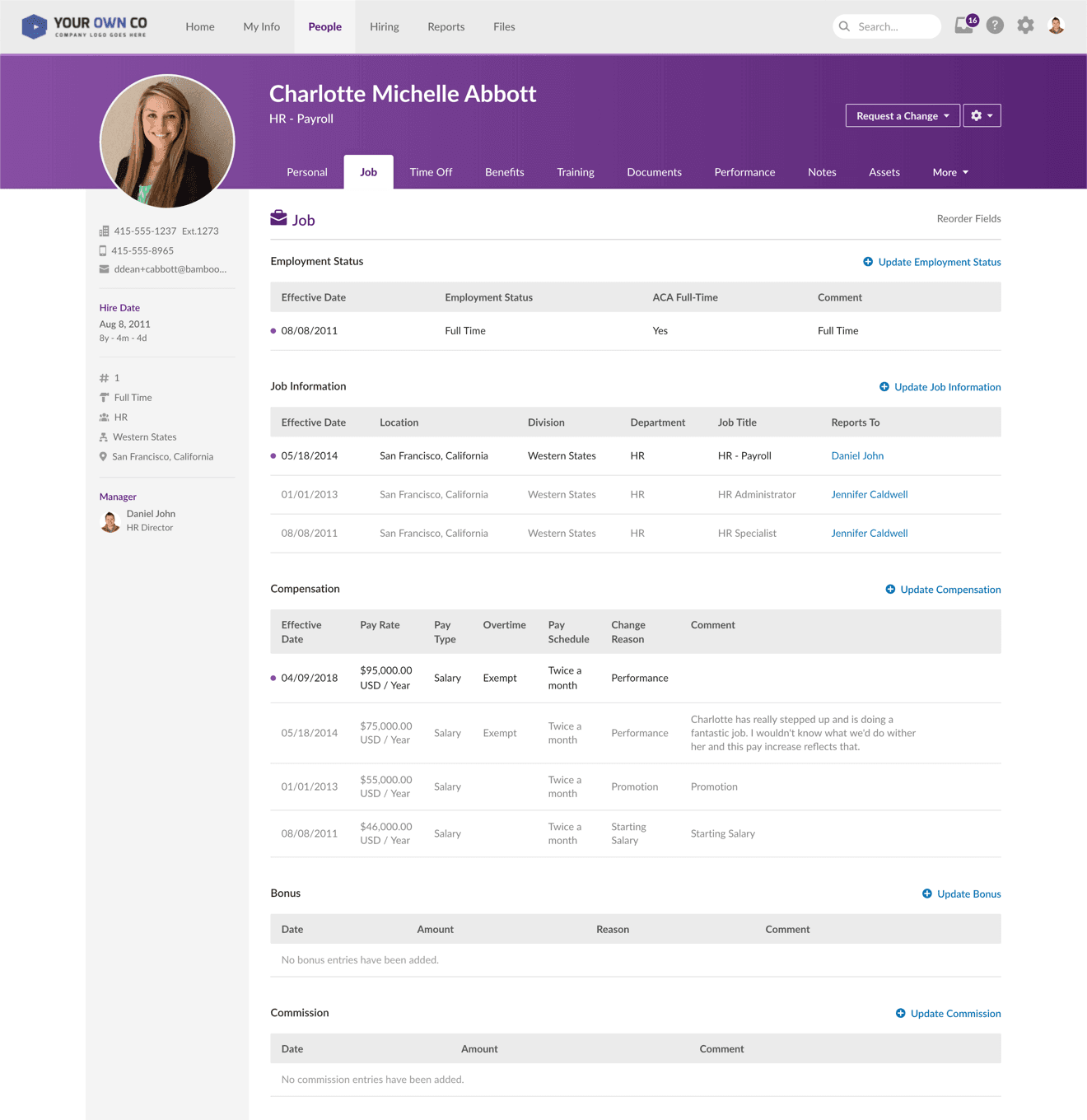Open the profile avatar in the top right corner
This screenshot has height=1120, width=1087.
click(1055, 26)
